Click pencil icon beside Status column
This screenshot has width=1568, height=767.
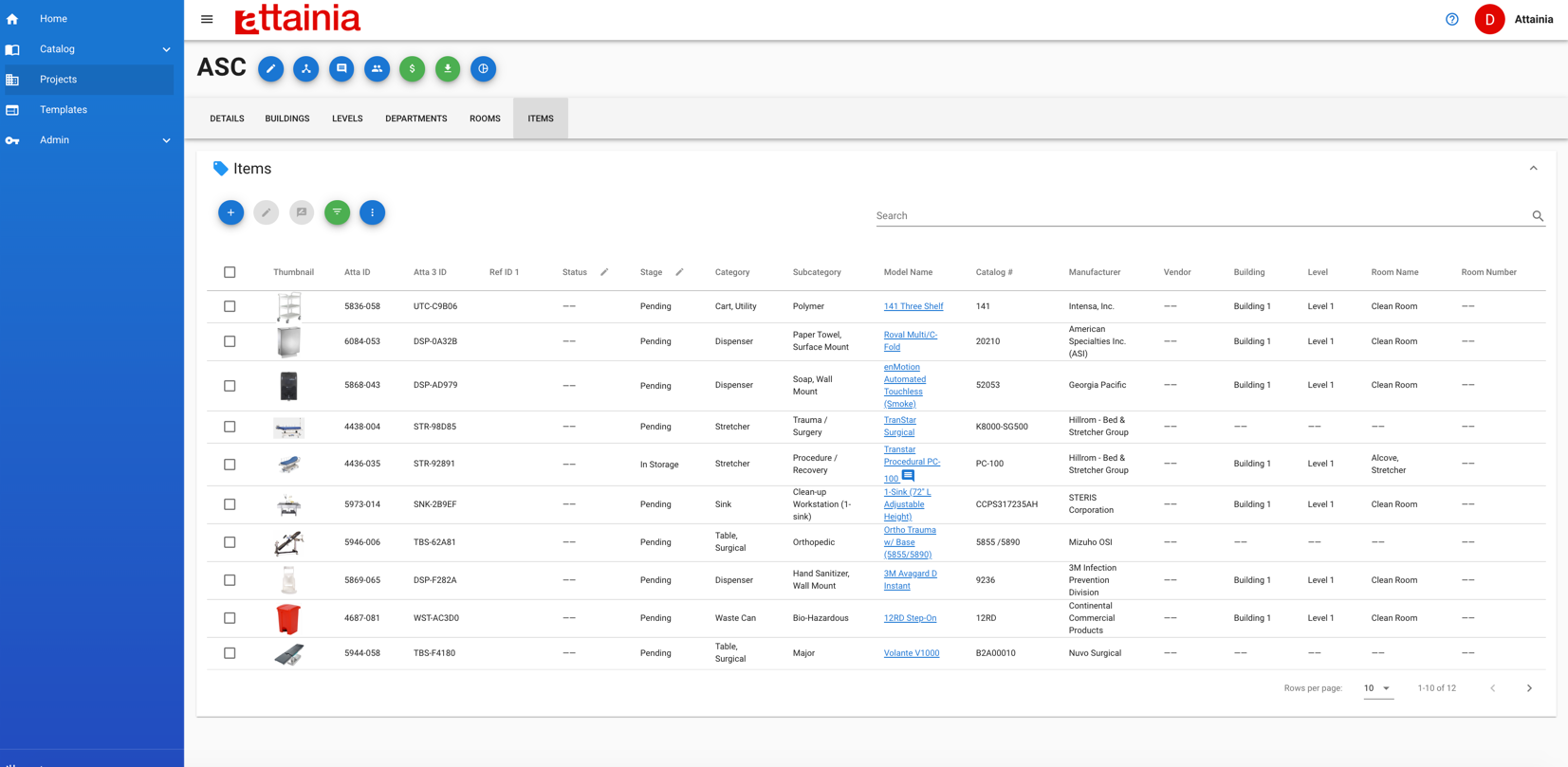pyautogui.click(x=604, y=272)
